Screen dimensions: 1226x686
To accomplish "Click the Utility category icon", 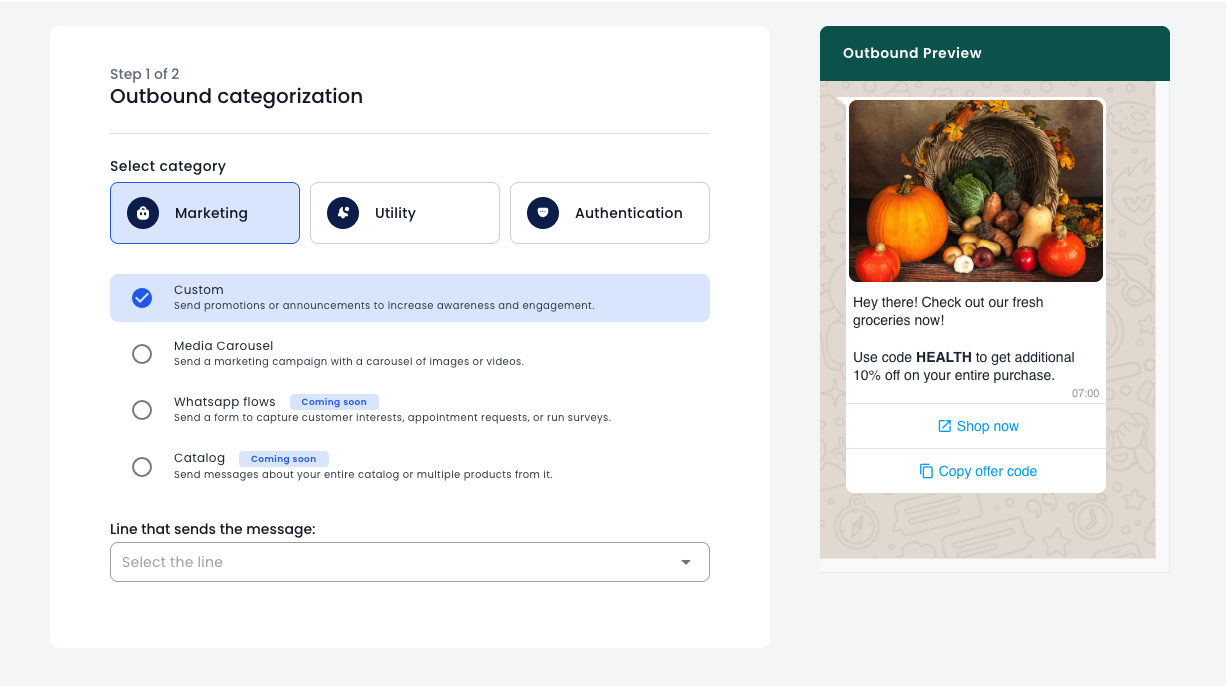I will (343, 213).
